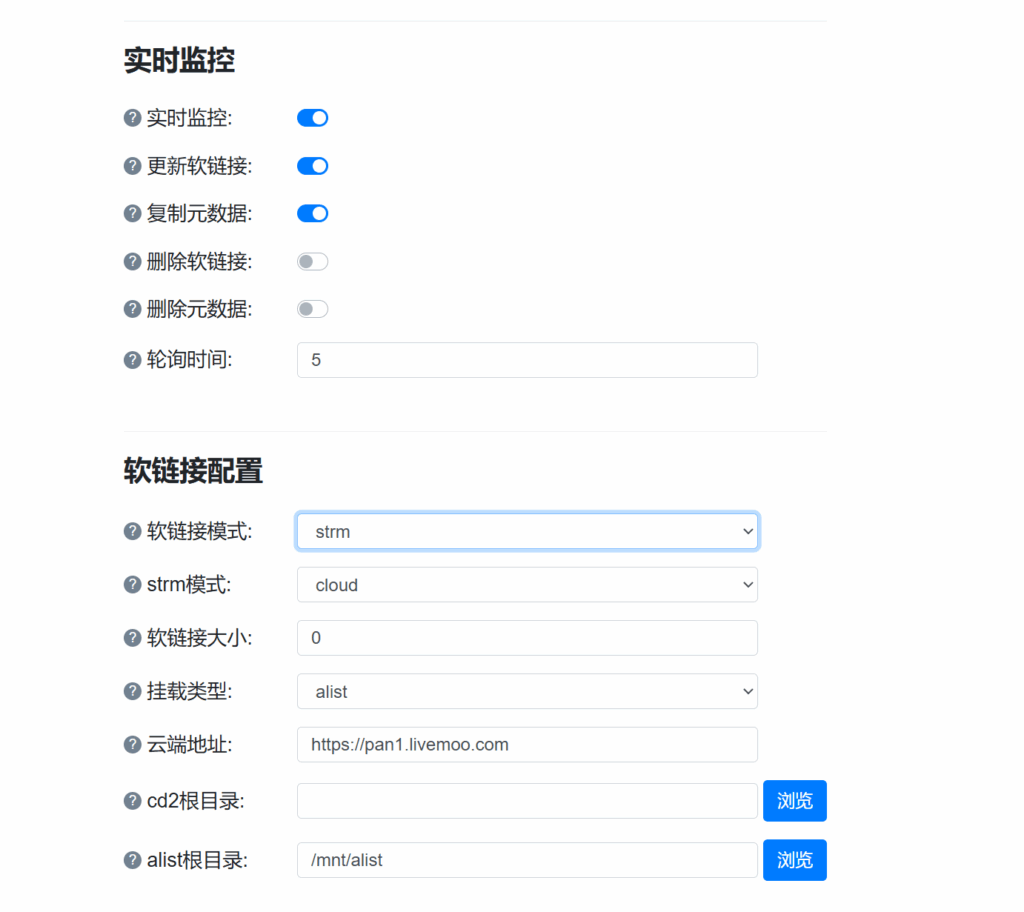This screenshot has width=1024, height=912.
Task: Click the help icon beside 更新软链接
Action: (x=132, y=165)
